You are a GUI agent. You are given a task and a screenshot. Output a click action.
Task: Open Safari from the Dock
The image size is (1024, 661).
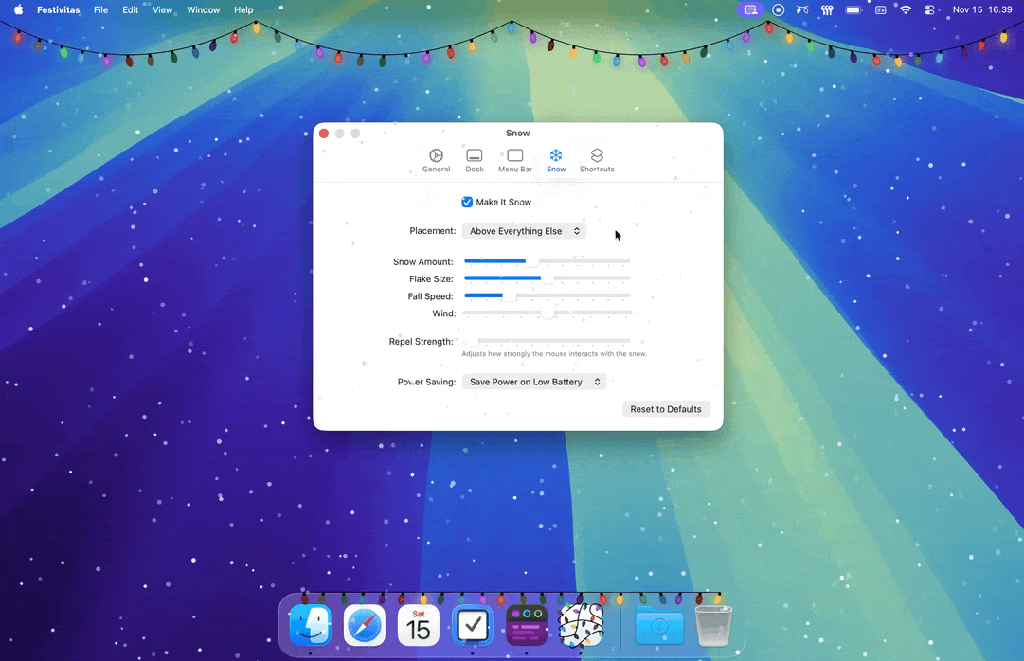coord(364,625)
